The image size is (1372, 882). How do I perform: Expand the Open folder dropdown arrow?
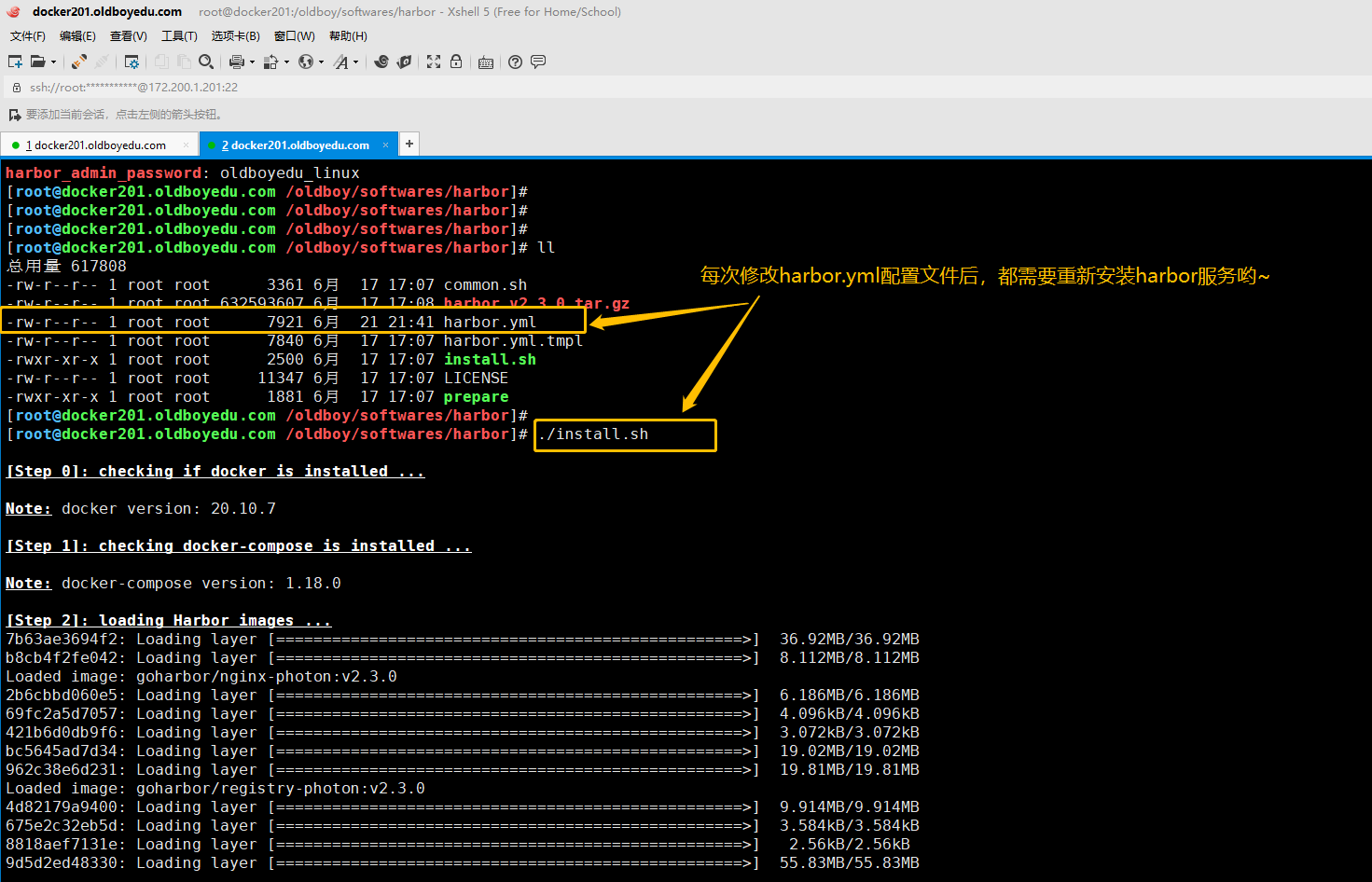(x=53, y=62)
